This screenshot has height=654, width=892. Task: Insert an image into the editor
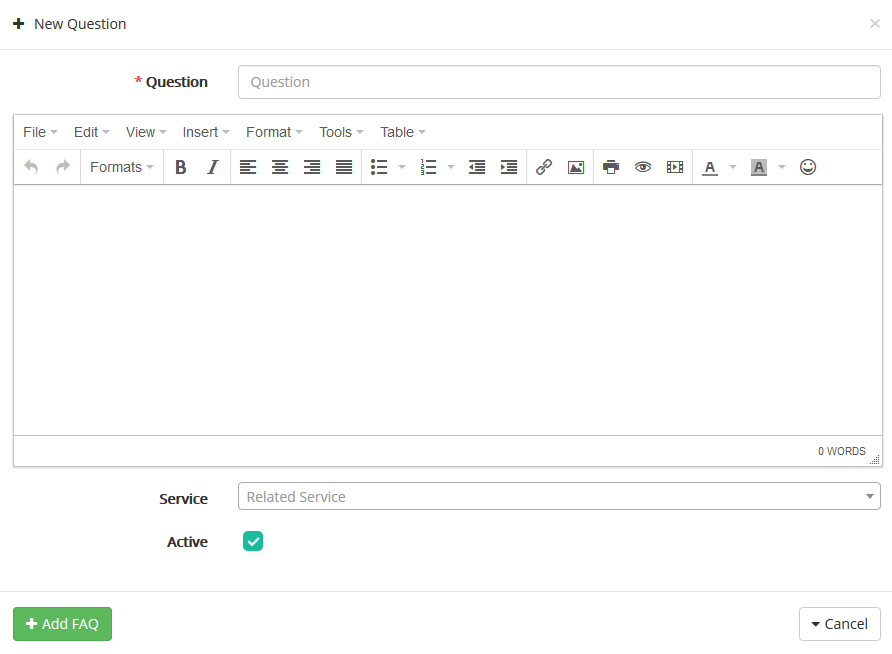(x=576, y=167)
